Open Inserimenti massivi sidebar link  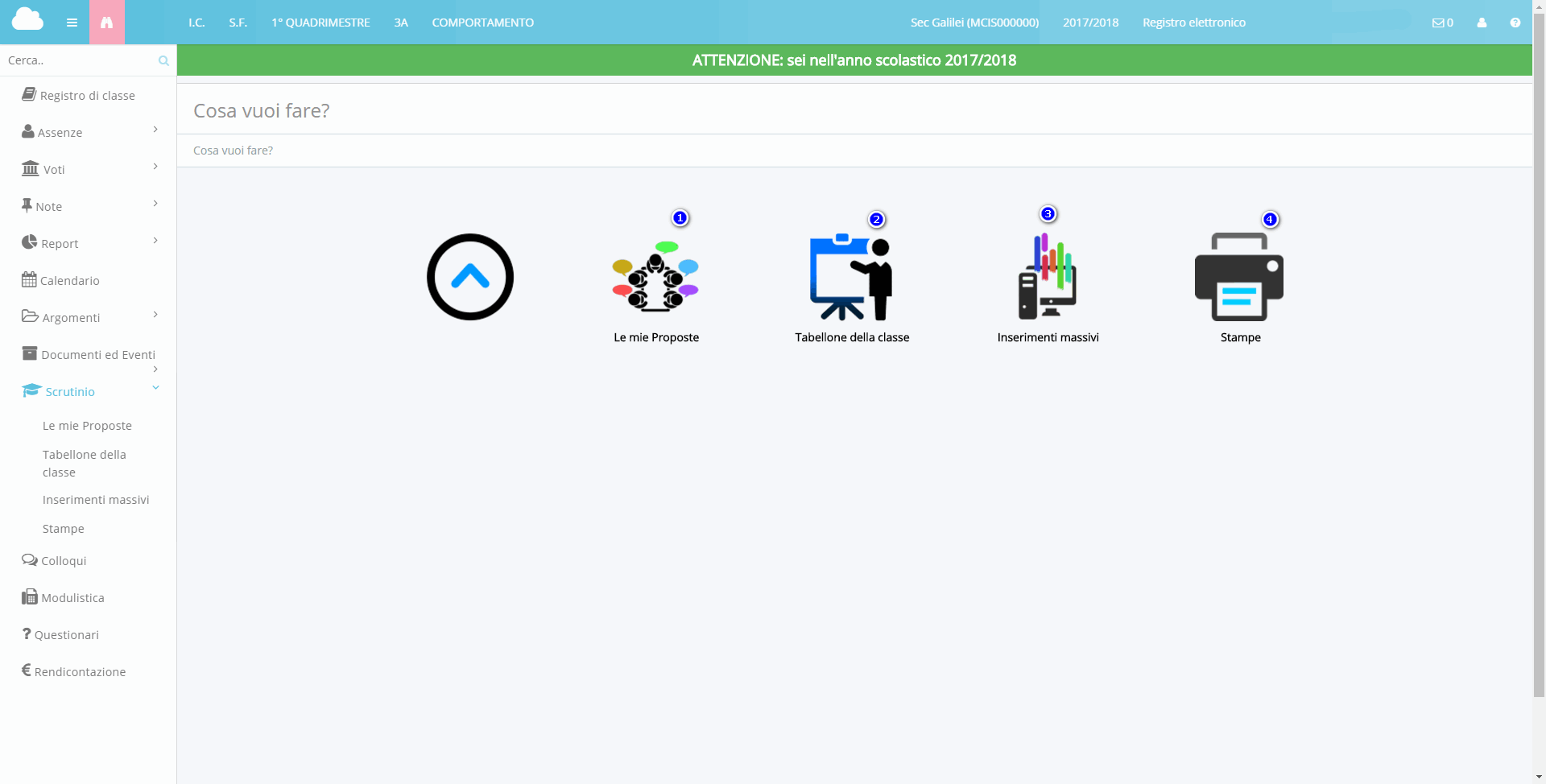[96, 500]
